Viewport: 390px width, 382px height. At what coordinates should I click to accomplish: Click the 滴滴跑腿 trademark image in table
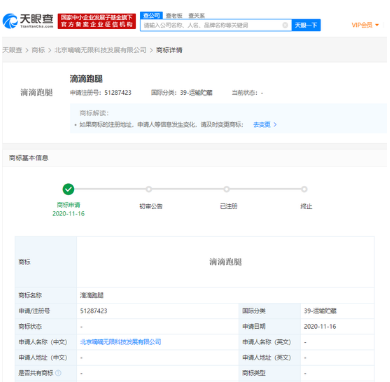pos(225,262)
